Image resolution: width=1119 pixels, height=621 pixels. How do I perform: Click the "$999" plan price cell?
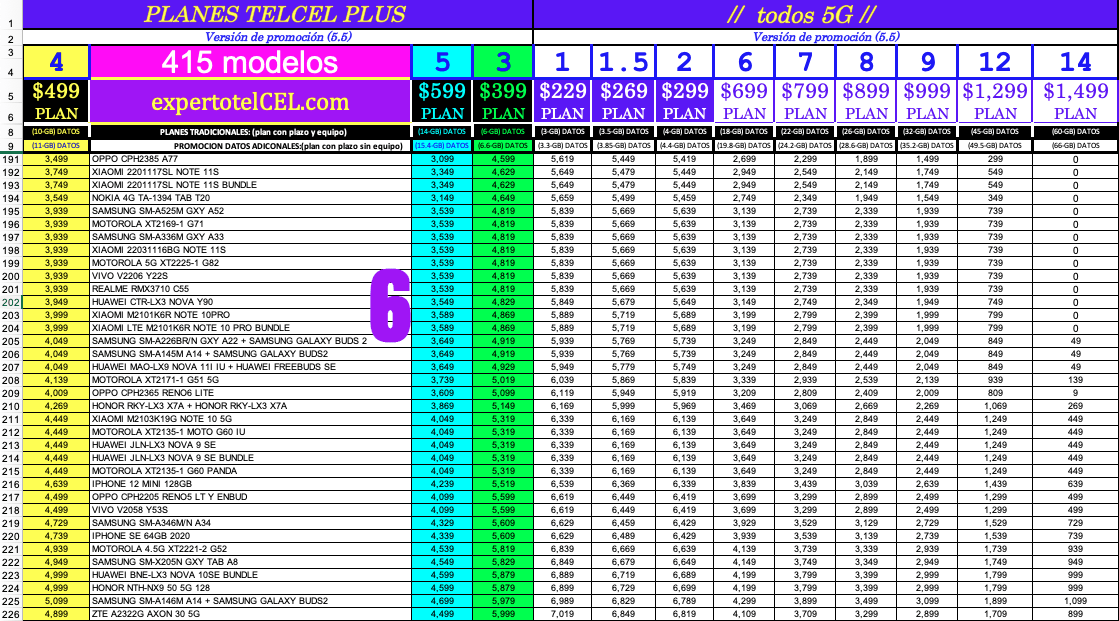point(928,91)
